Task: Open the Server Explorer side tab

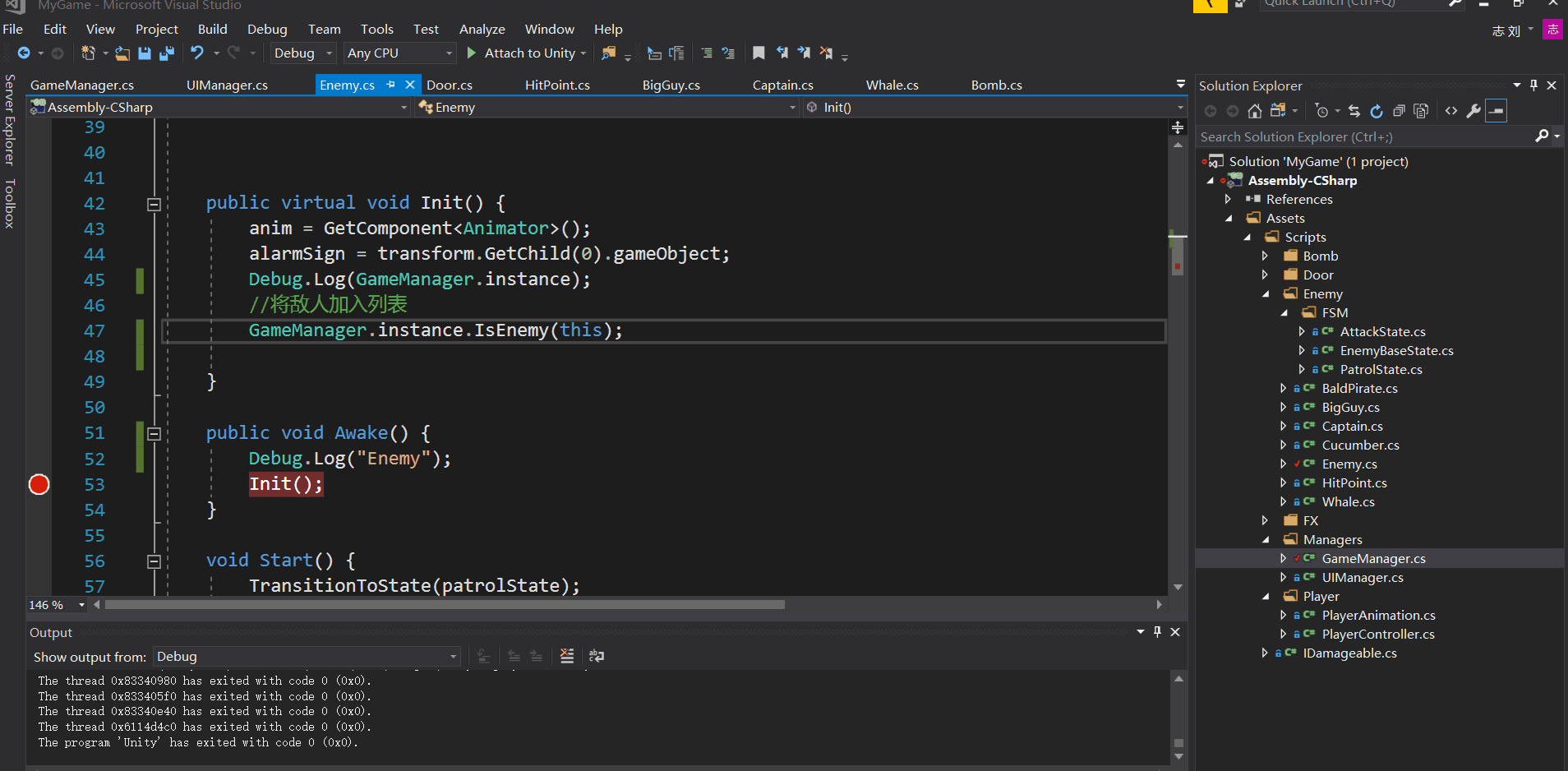Action: coord(10,120)
